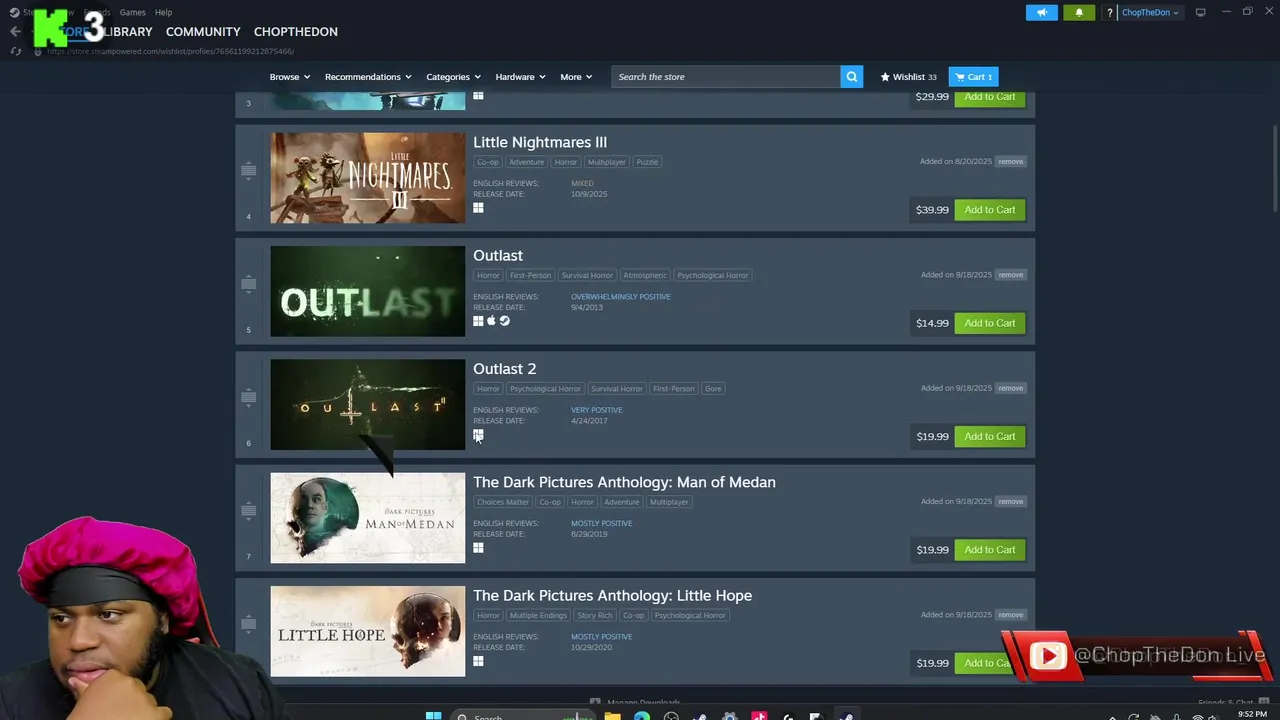Open the announcements megaphone button
The image size is (1280, 720).
1041,12
